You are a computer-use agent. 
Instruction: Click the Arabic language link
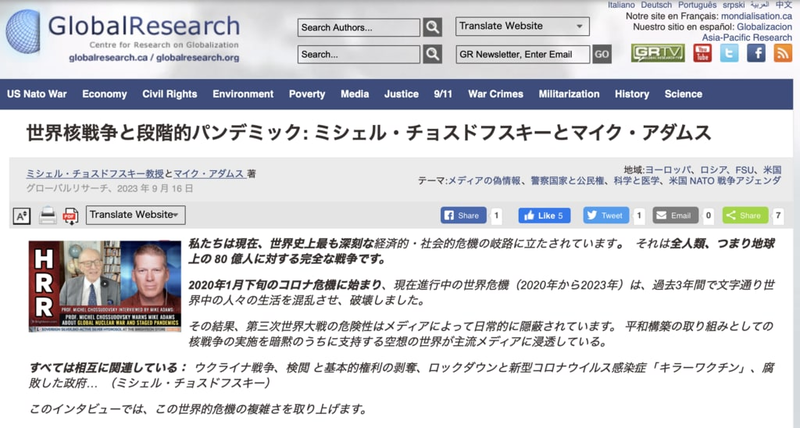click(759, 5)
